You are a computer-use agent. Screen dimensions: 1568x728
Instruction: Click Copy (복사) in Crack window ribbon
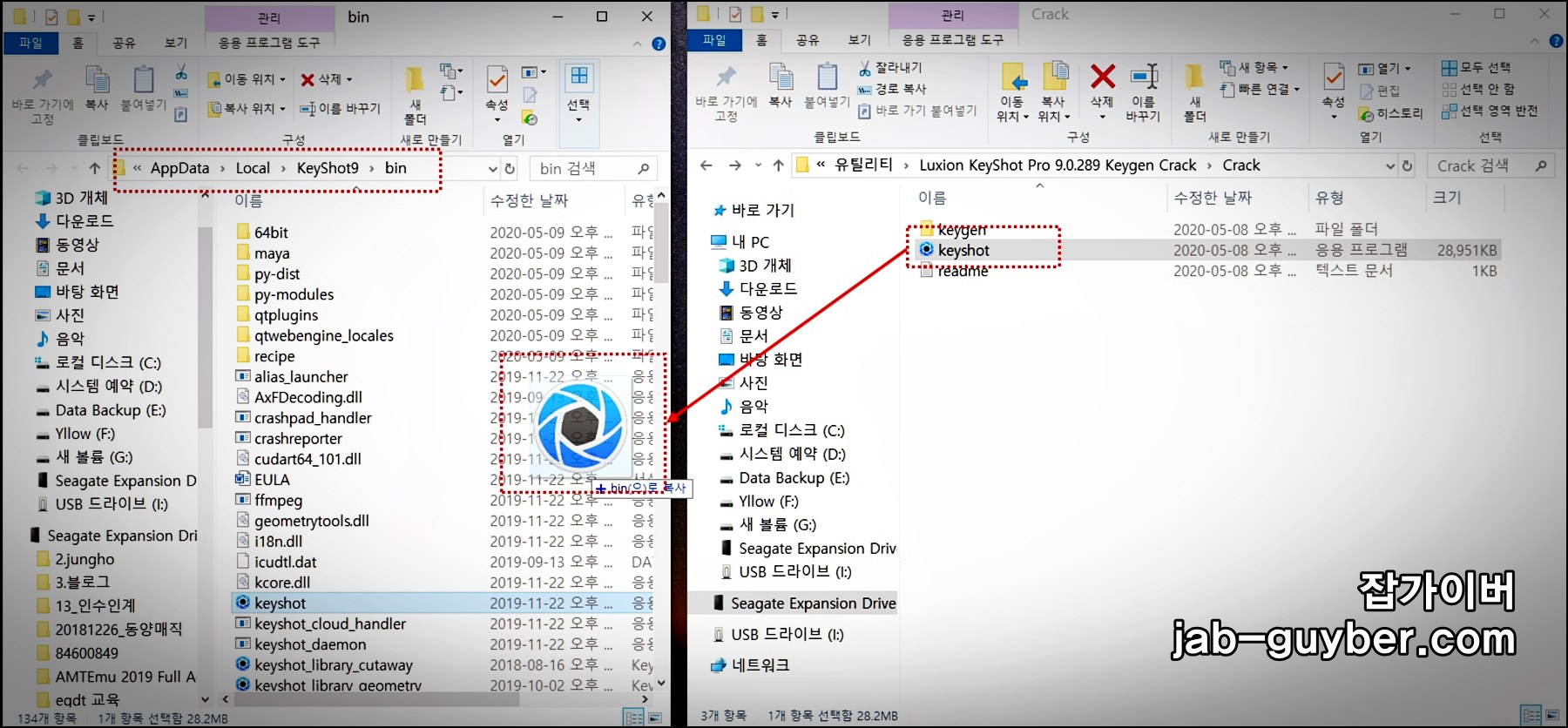pos(781,87)
